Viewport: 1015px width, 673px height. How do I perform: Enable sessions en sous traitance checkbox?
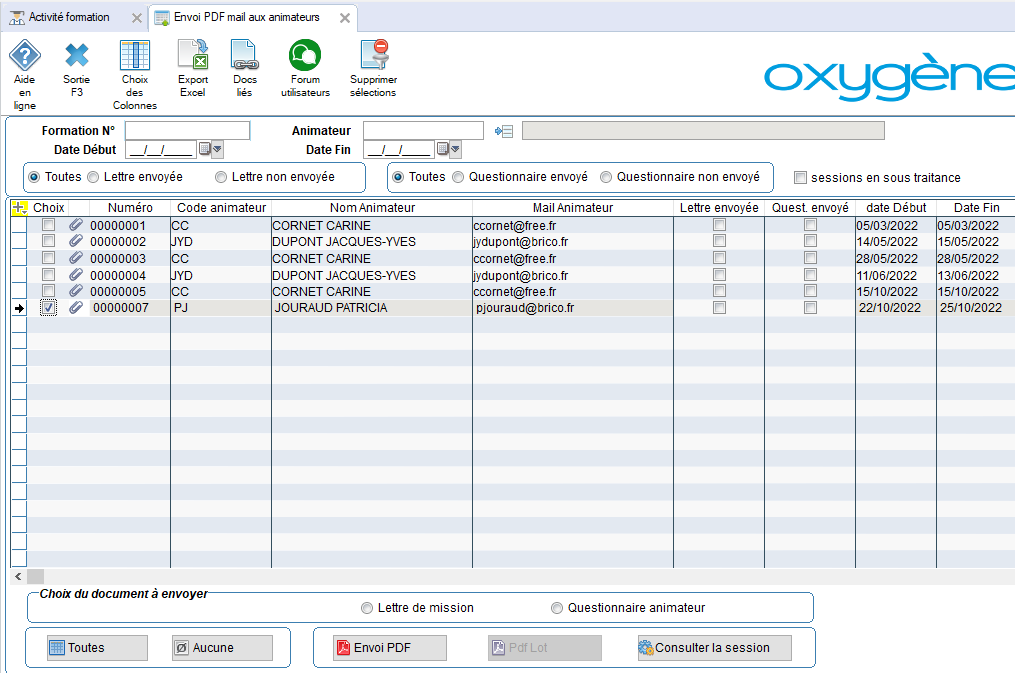pos(801,178)
